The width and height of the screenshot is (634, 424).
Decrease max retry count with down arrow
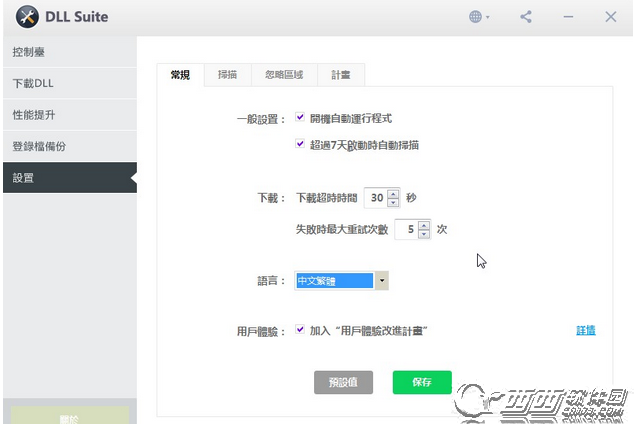[424, 234]
